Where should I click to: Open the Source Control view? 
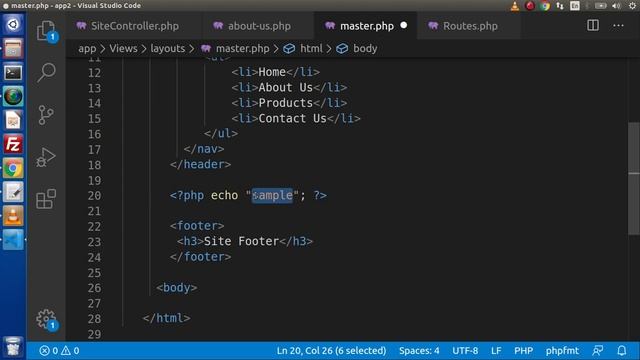(46, 115)
